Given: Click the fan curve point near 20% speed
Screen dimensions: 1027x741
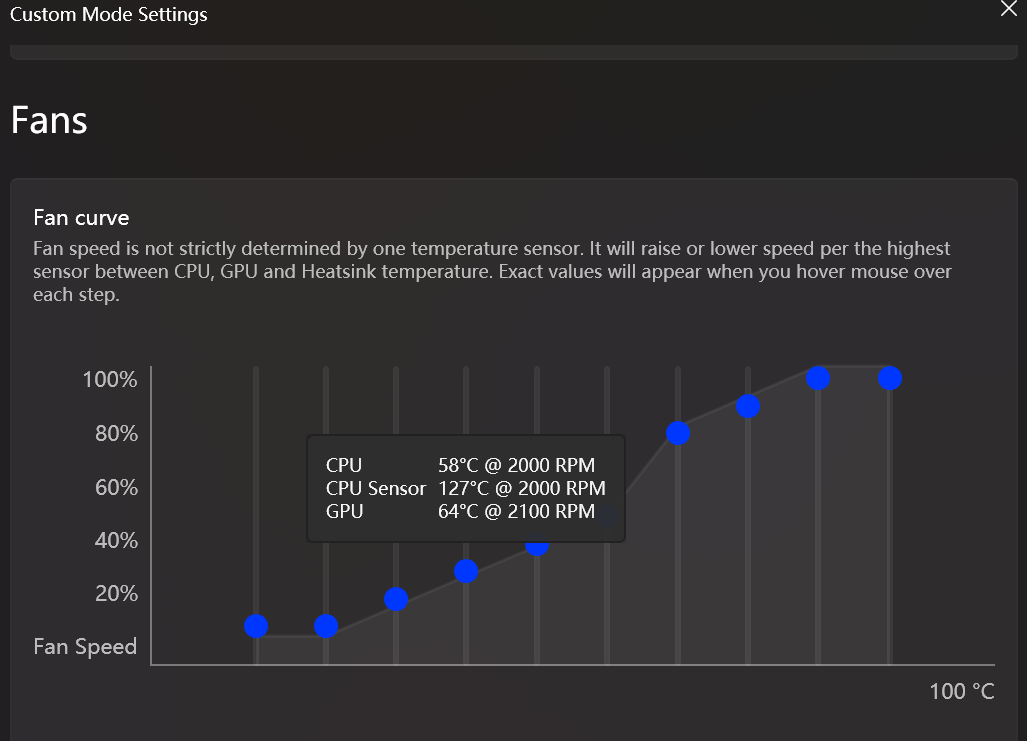Looking at the screenshot, I should tap(395, 599).
